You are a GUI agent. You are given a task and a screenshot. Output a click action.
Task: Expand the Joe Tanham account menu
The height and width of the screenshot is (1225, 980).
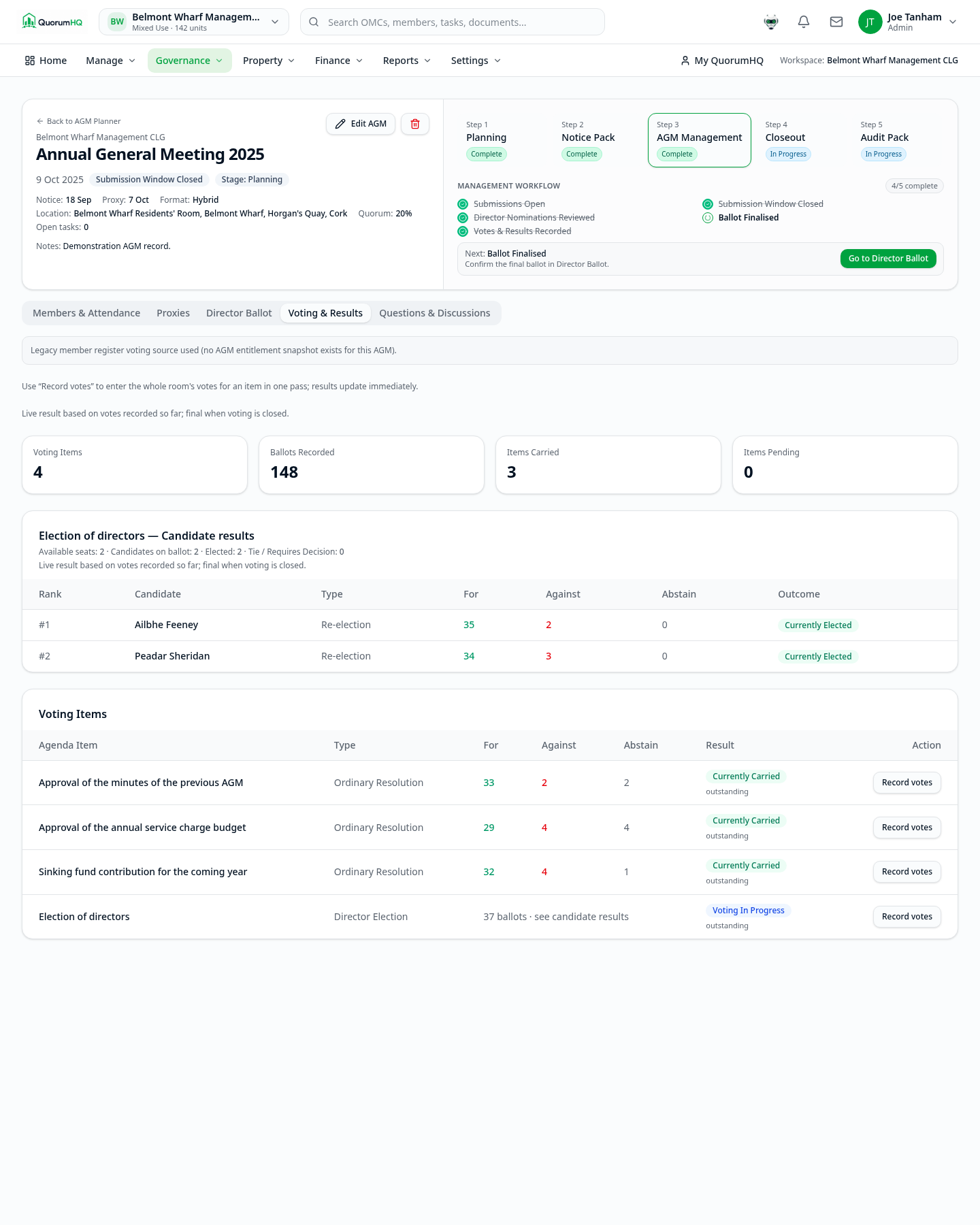pyautogui.click(x=908, y=22)
